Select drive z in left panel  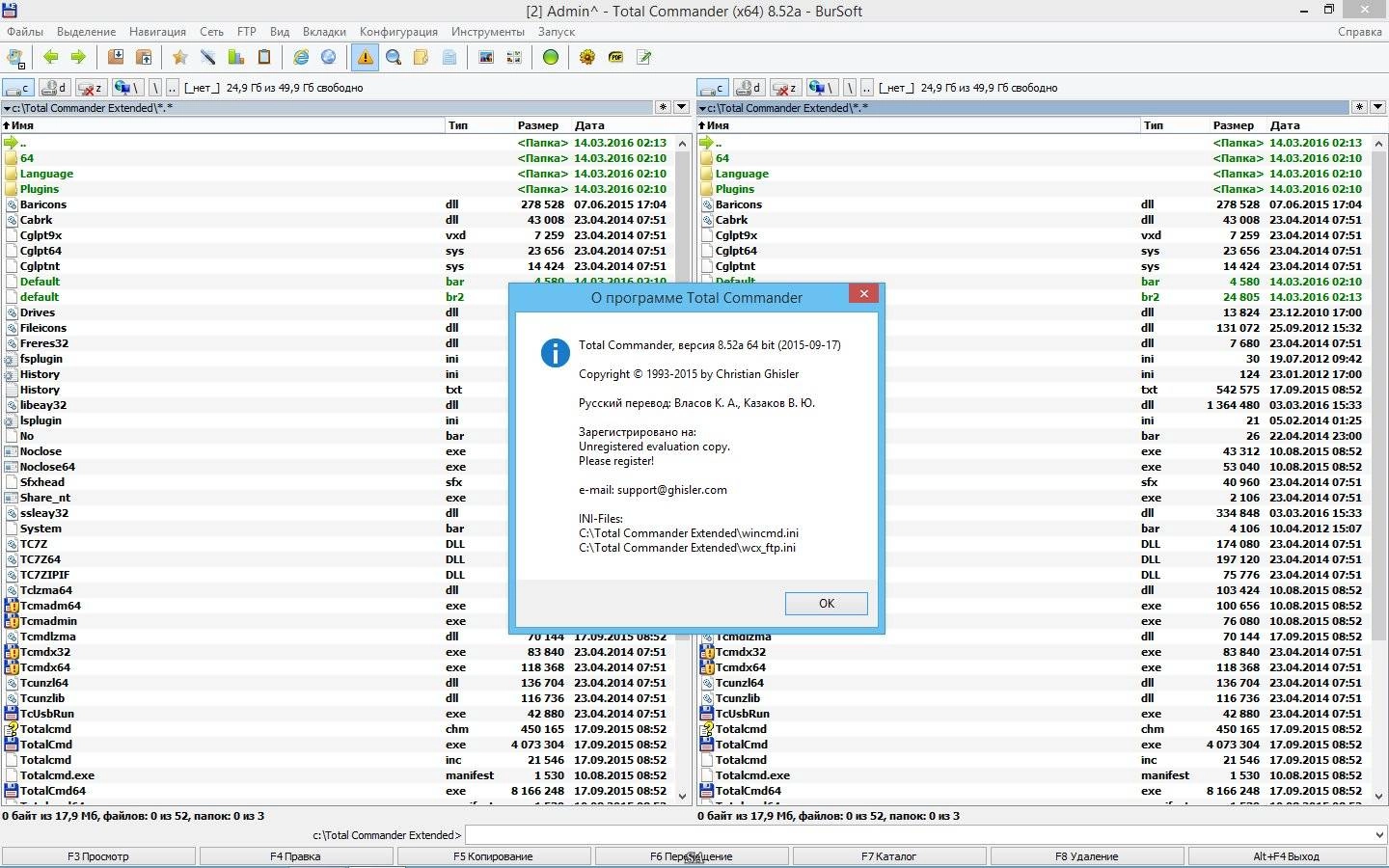[91, 88]
